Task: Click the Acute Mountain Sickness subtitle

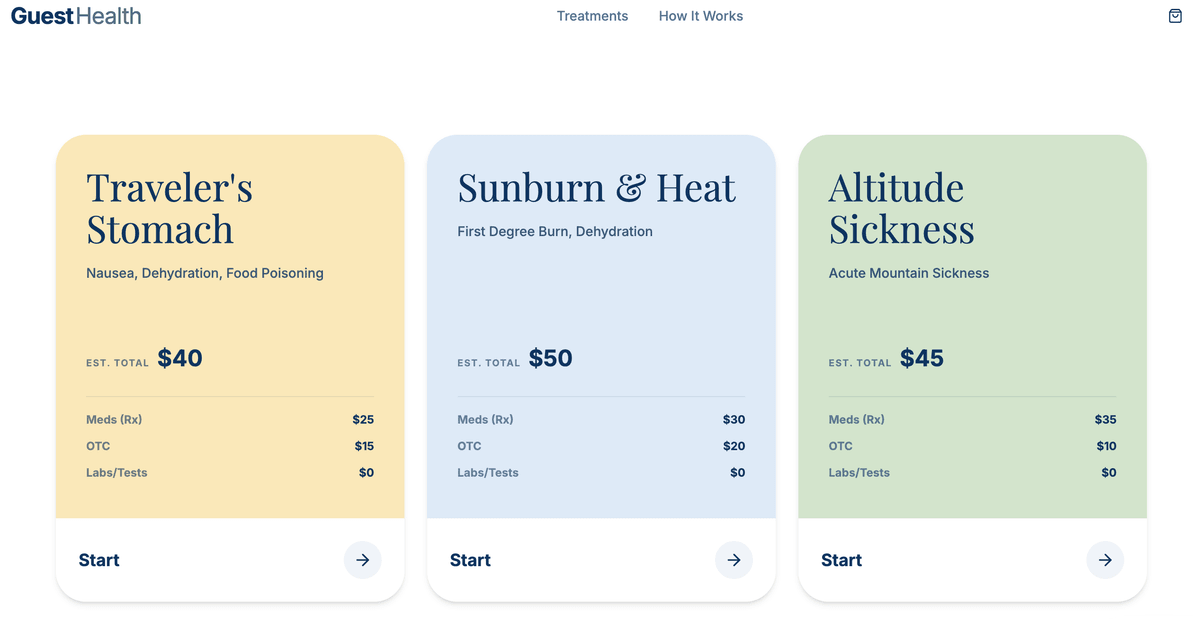Action: coord(908,273)
